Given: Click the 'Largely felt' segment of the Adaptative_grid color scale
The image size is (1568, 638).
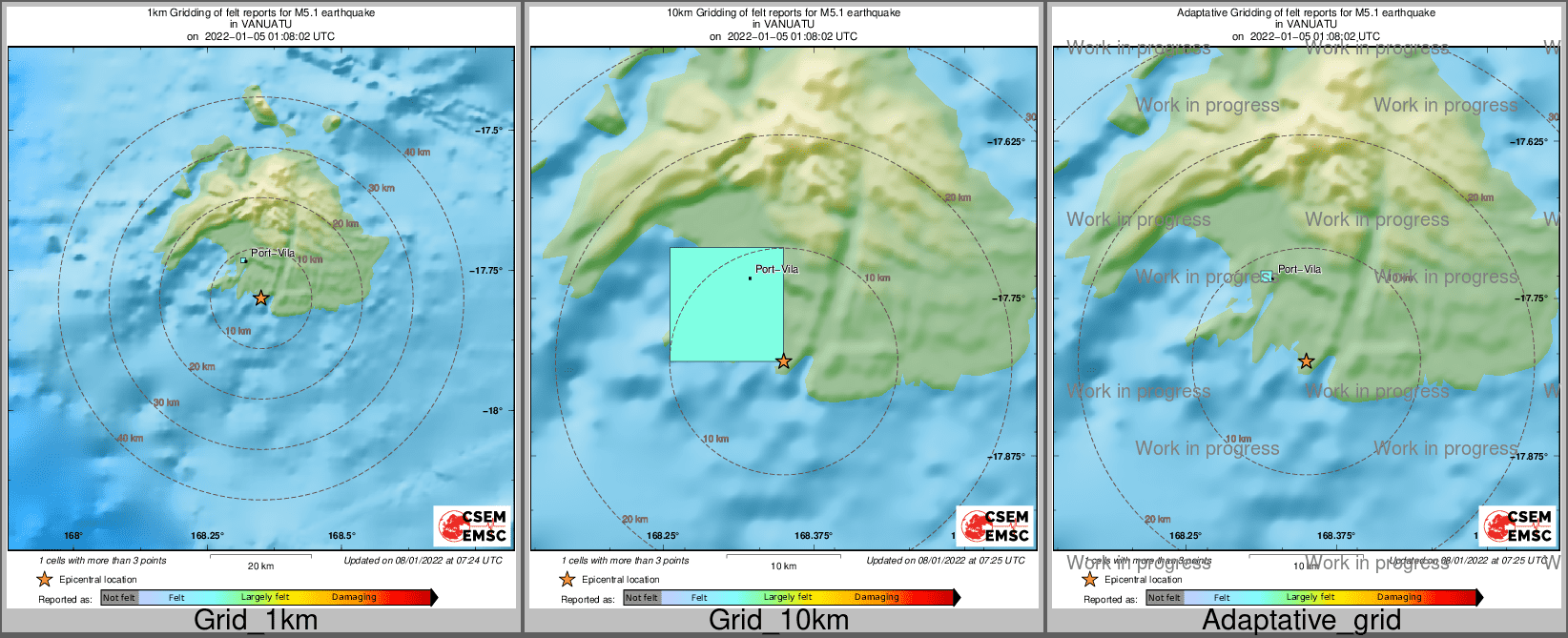Looking at the screenshot, I should [x=1310, y=598].
